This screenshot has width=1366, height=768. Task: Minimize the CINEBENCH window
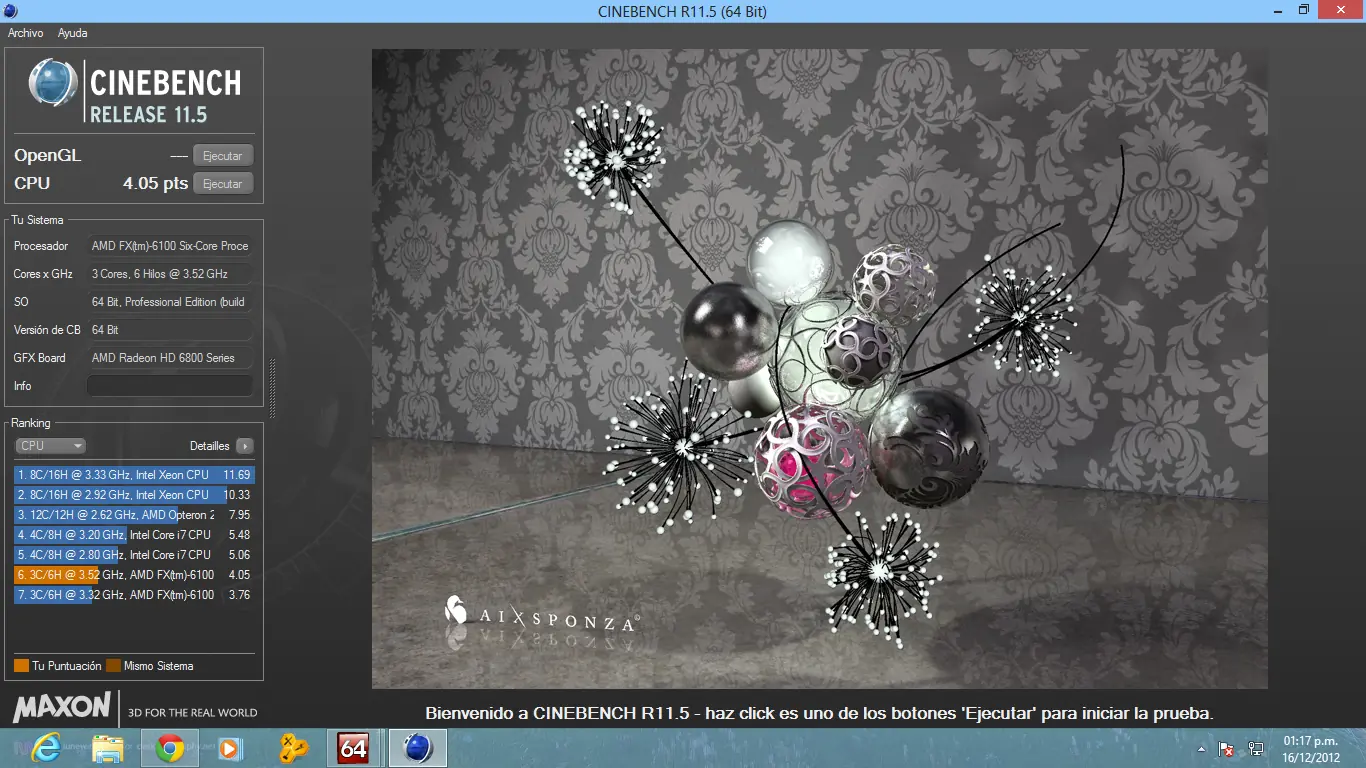click(x=1277, y=10)
